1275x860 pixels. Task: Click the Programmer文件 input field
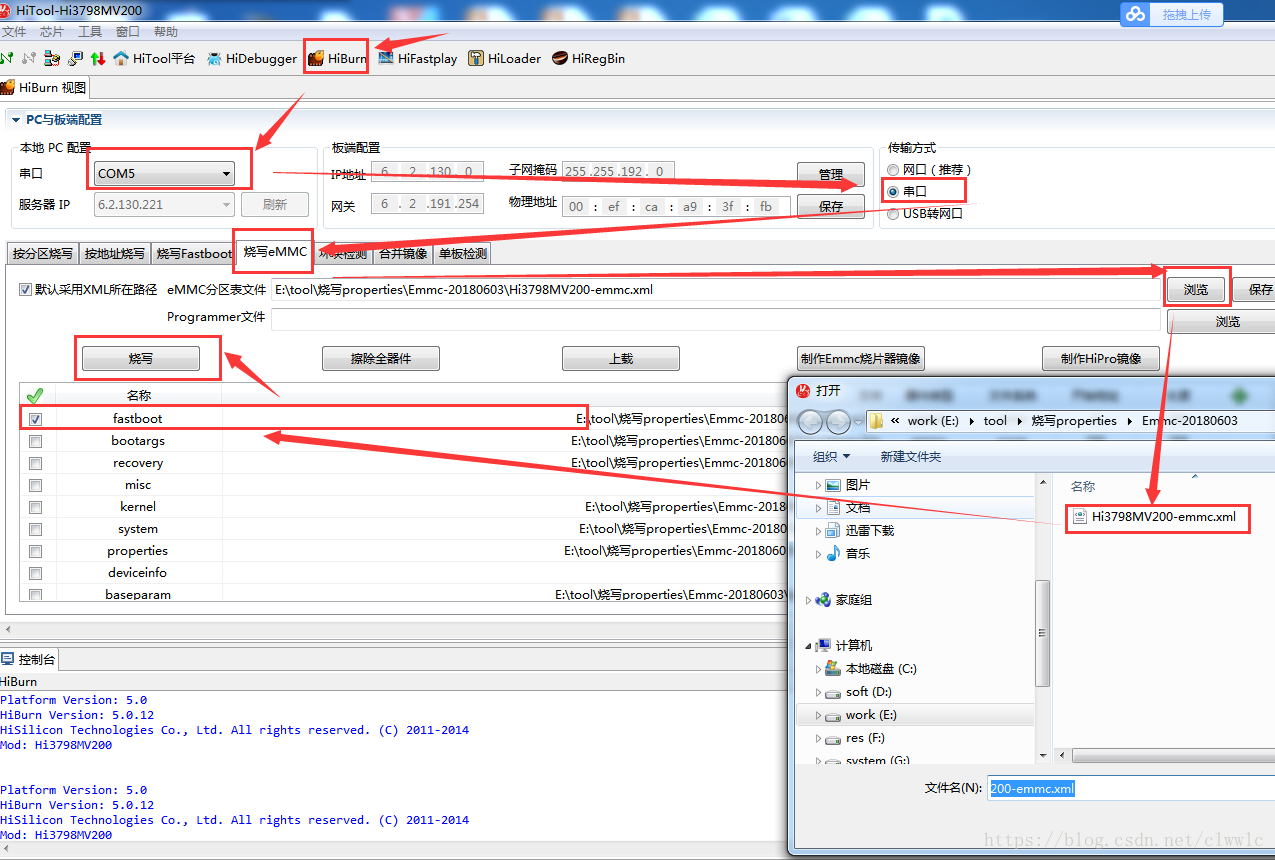(715, 318)
